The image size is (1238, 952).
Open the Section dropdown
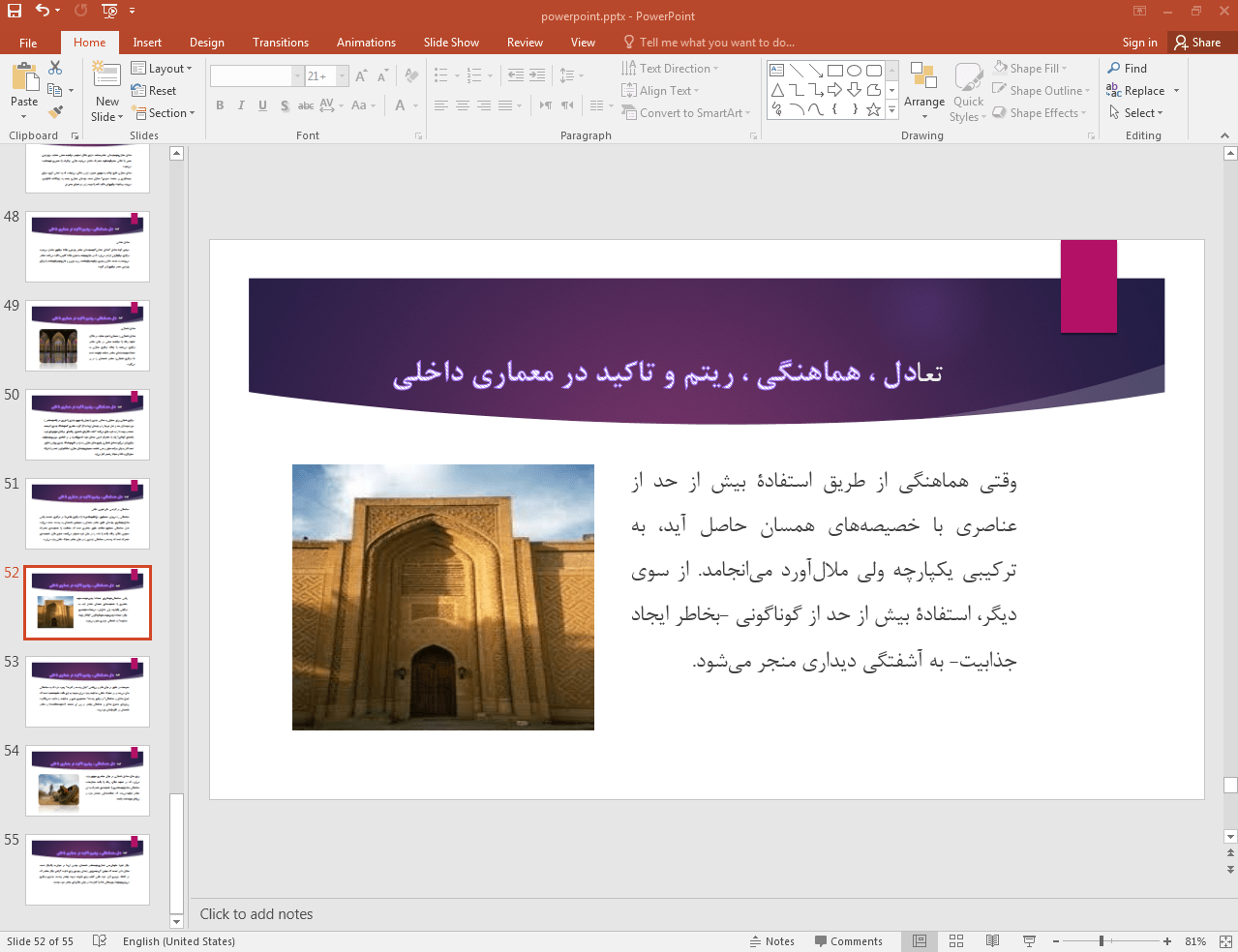(164, 113)
